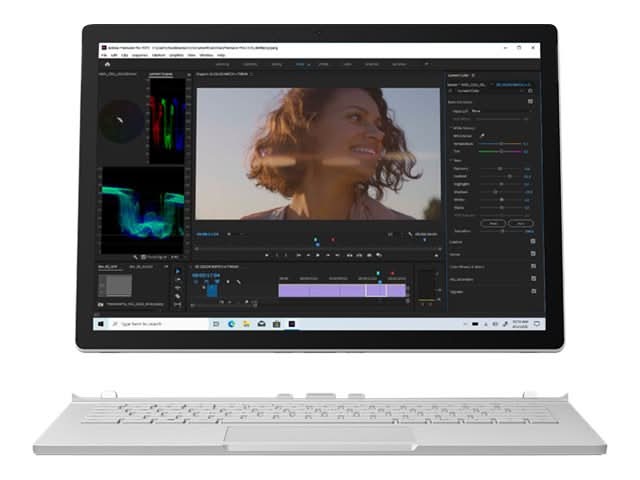Expand the HSL Secondary section
Viewport: 640px width, 480px height.
[x=462, y=279]
